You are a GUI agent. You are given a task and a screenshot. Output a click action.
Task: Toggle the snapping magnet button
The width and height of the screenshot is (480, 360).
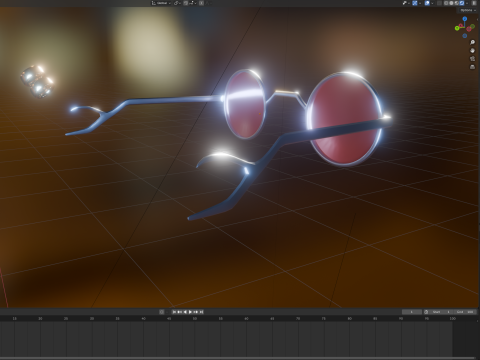(x=186, y=3)
